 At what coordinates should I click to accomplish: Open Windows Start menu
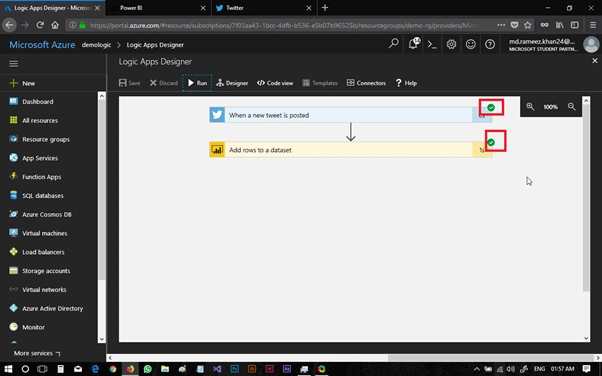(x=8, y=369)
